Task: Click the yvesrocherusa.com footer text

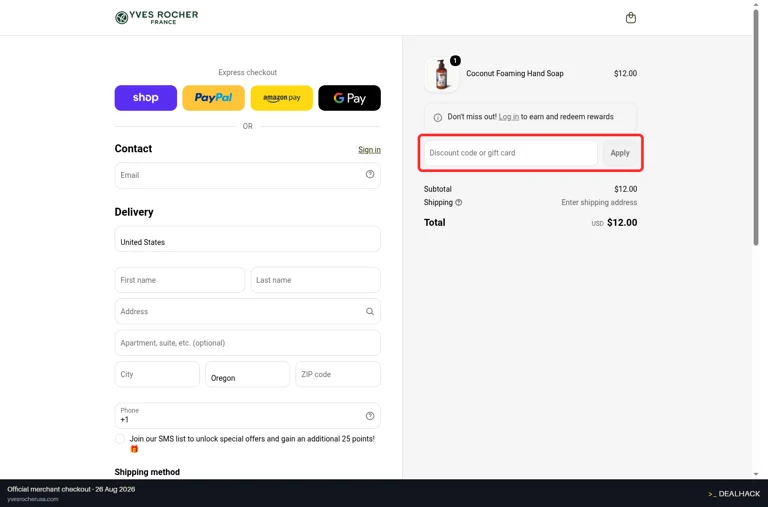Action: (33, 499)
